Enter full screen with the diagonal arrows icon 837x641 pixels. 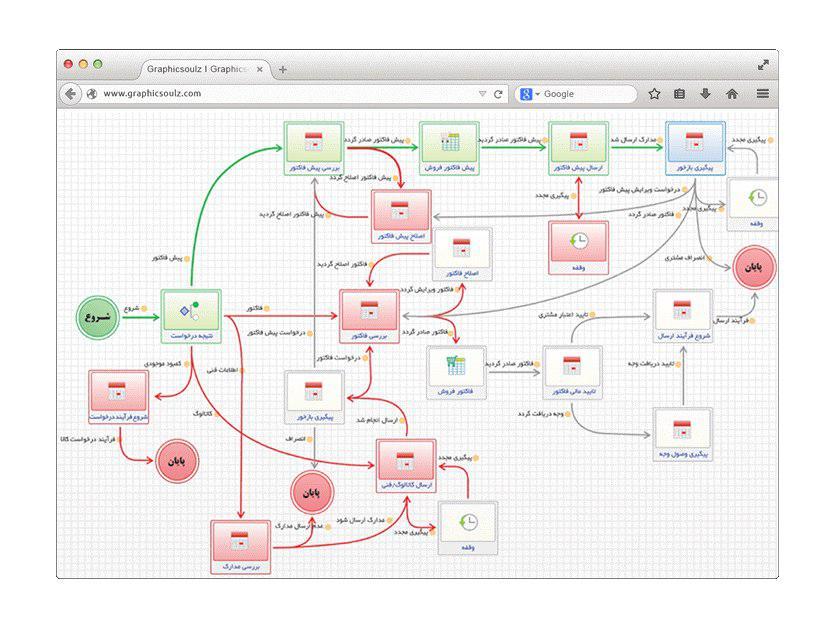(763, 65)
